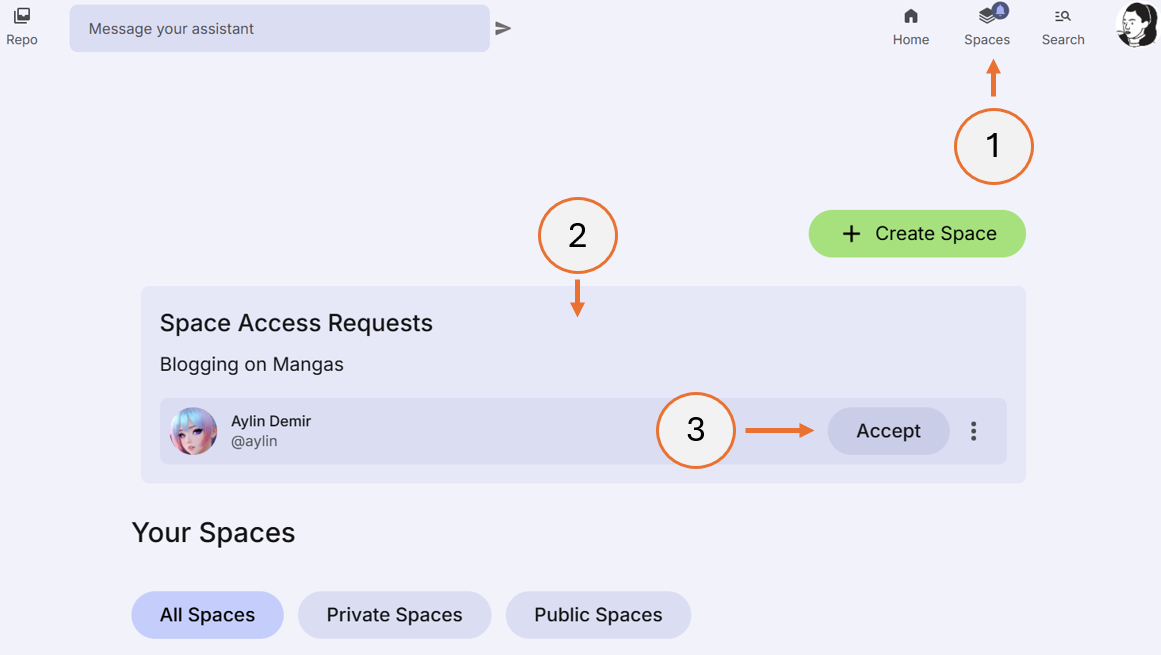Click the plus icon inside Create Space
This screenshot has width=1161, height=655.
tap(851, 233)
